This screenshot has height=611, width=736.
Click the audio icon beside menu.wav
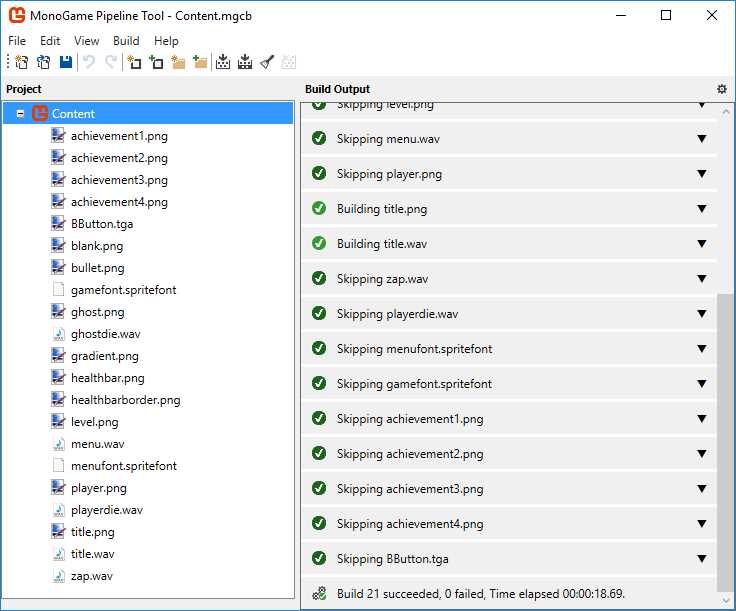59,443
